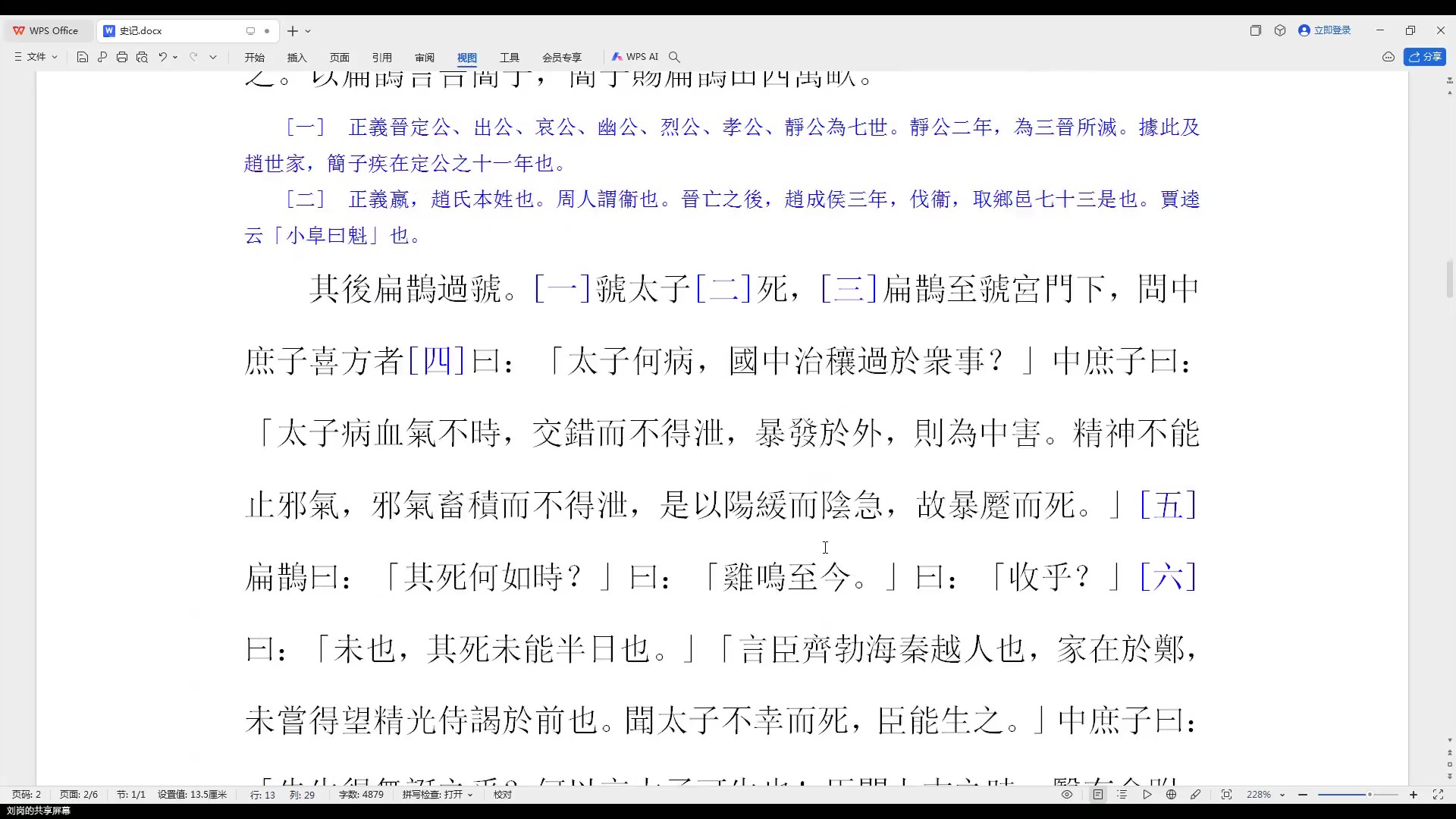Screen dimensions: 1456x819
Task: Click the vertical scrollbar thumb
Action: (x=1450, y=279)
